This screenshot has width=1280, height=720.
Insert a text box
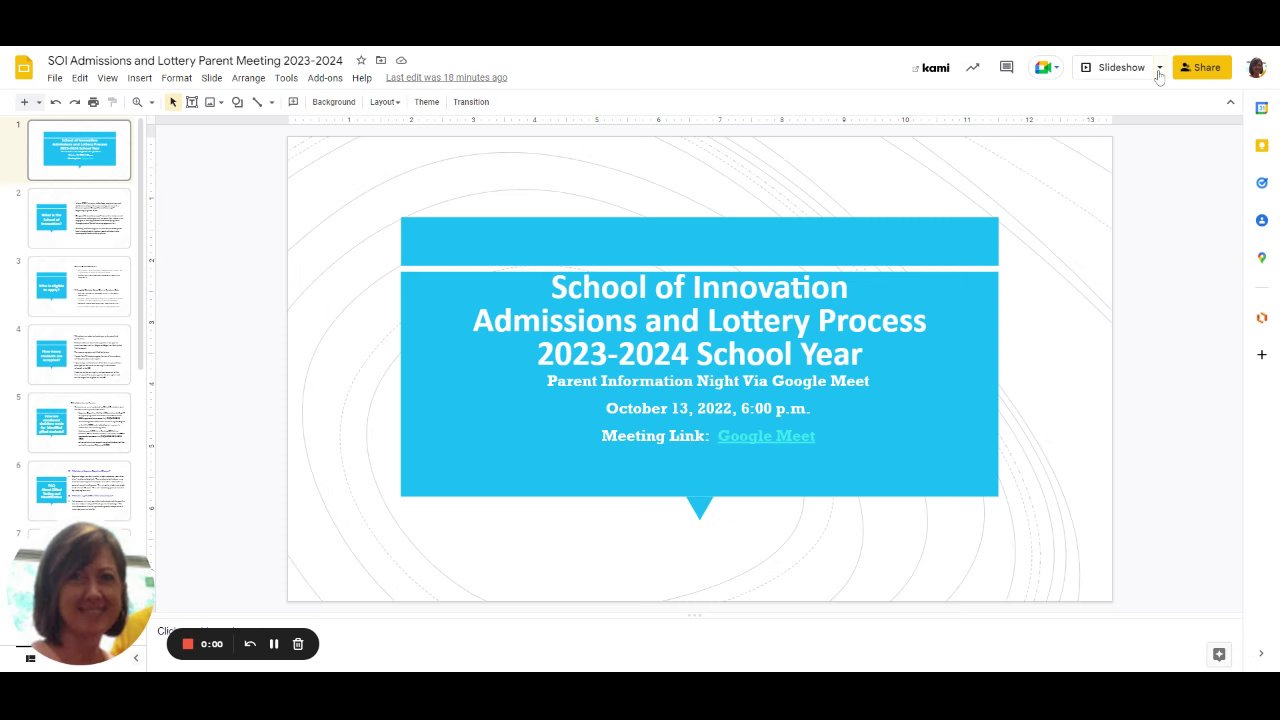192,102
